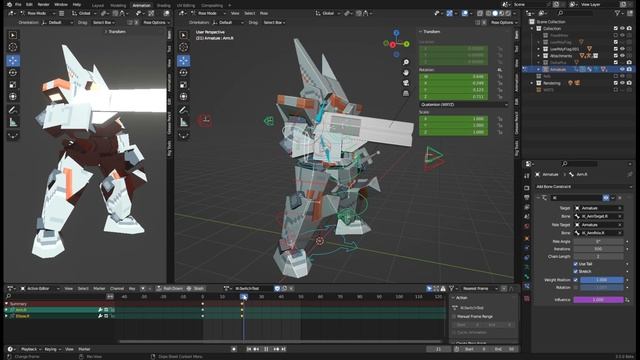Expand the Rendering collection in outliner

click(532, 83)
